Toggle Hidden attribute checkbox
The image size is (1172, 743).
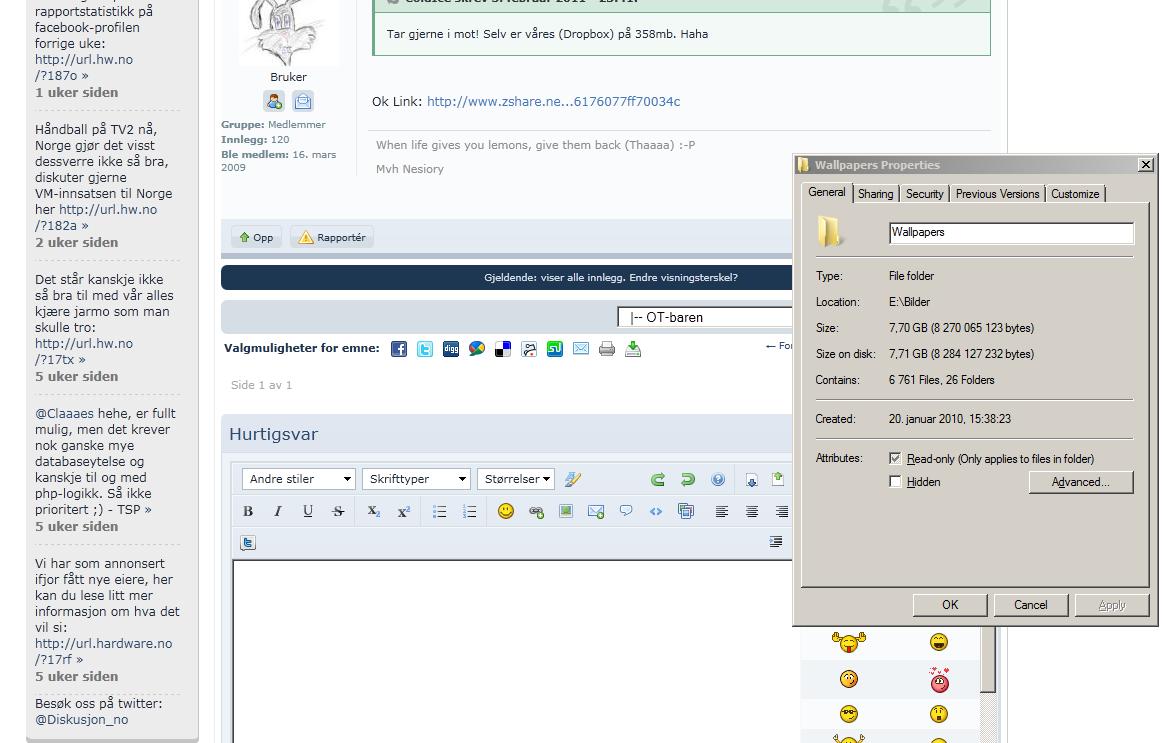895,481
